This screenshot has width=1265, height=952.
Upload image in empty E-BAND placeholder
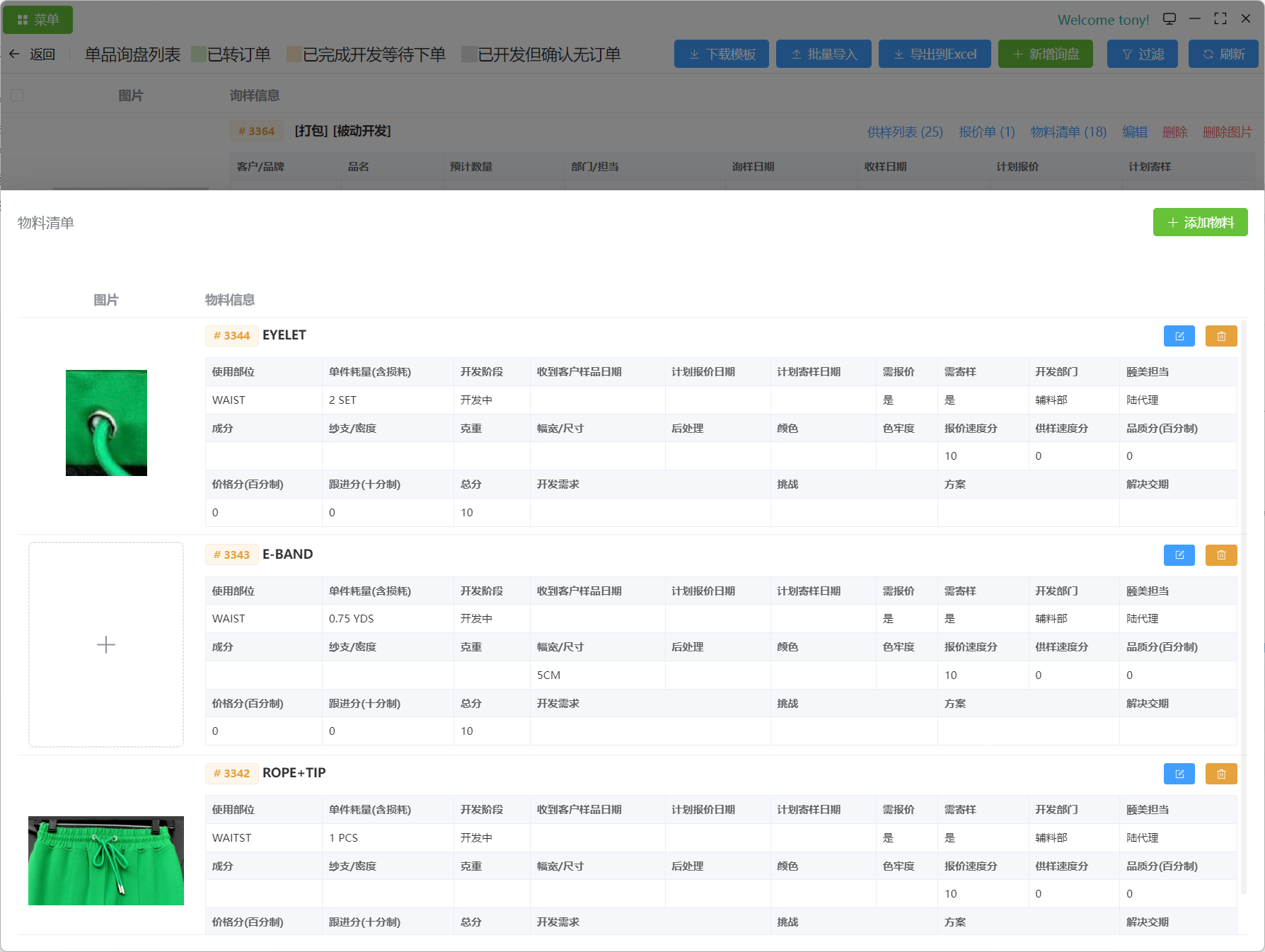pyautogui.click(x=106, y=644)
